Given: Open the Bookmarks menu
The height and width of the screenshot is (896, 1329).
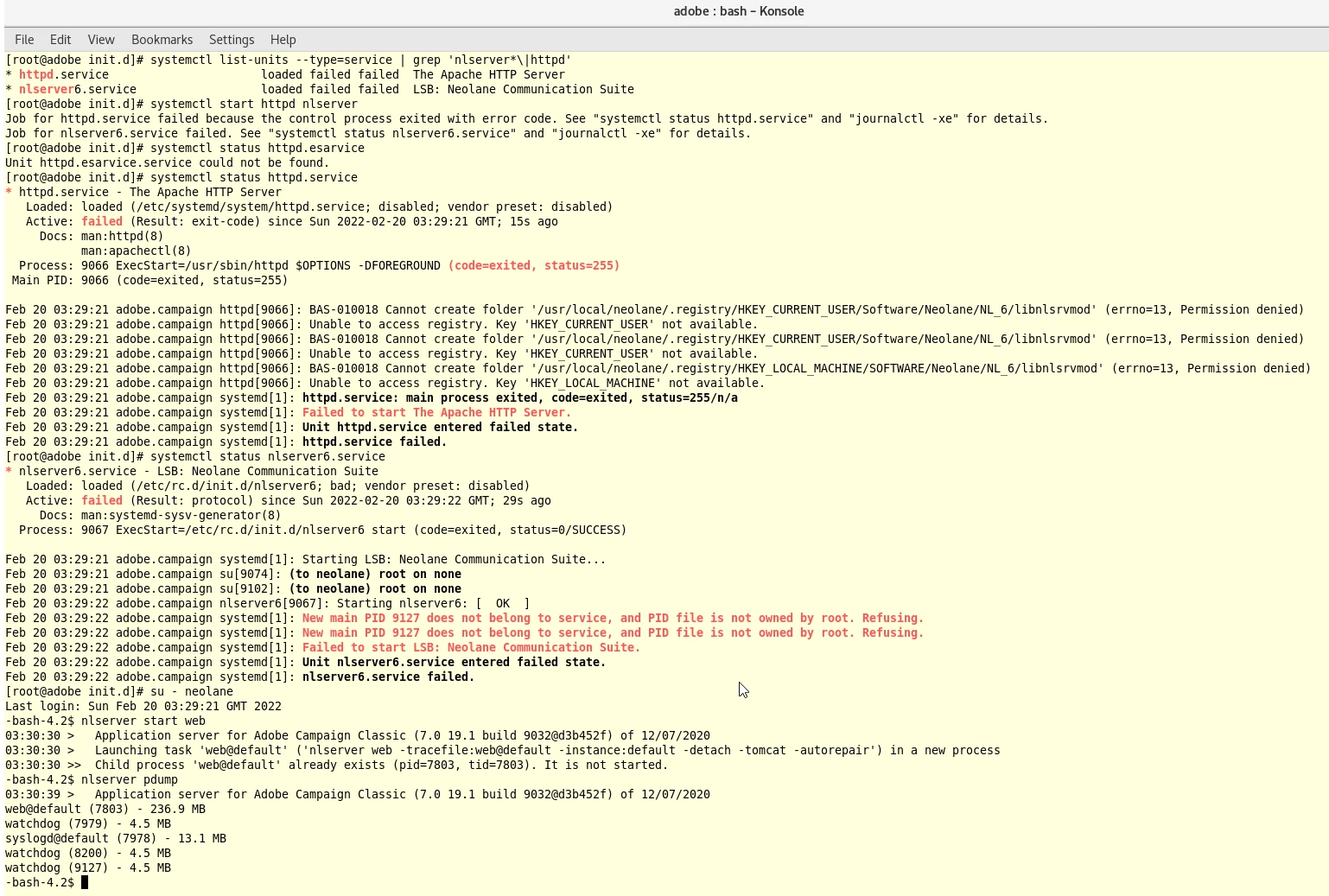Looking at the screenshot, I should point(162,40).
